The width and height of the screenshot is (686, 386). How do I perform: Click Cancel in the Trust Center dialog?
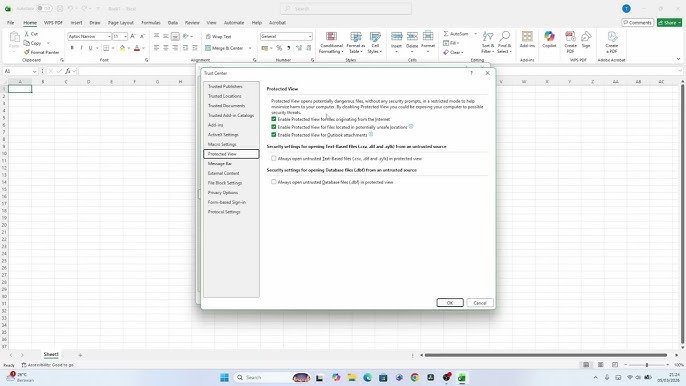tap(480, 303)
